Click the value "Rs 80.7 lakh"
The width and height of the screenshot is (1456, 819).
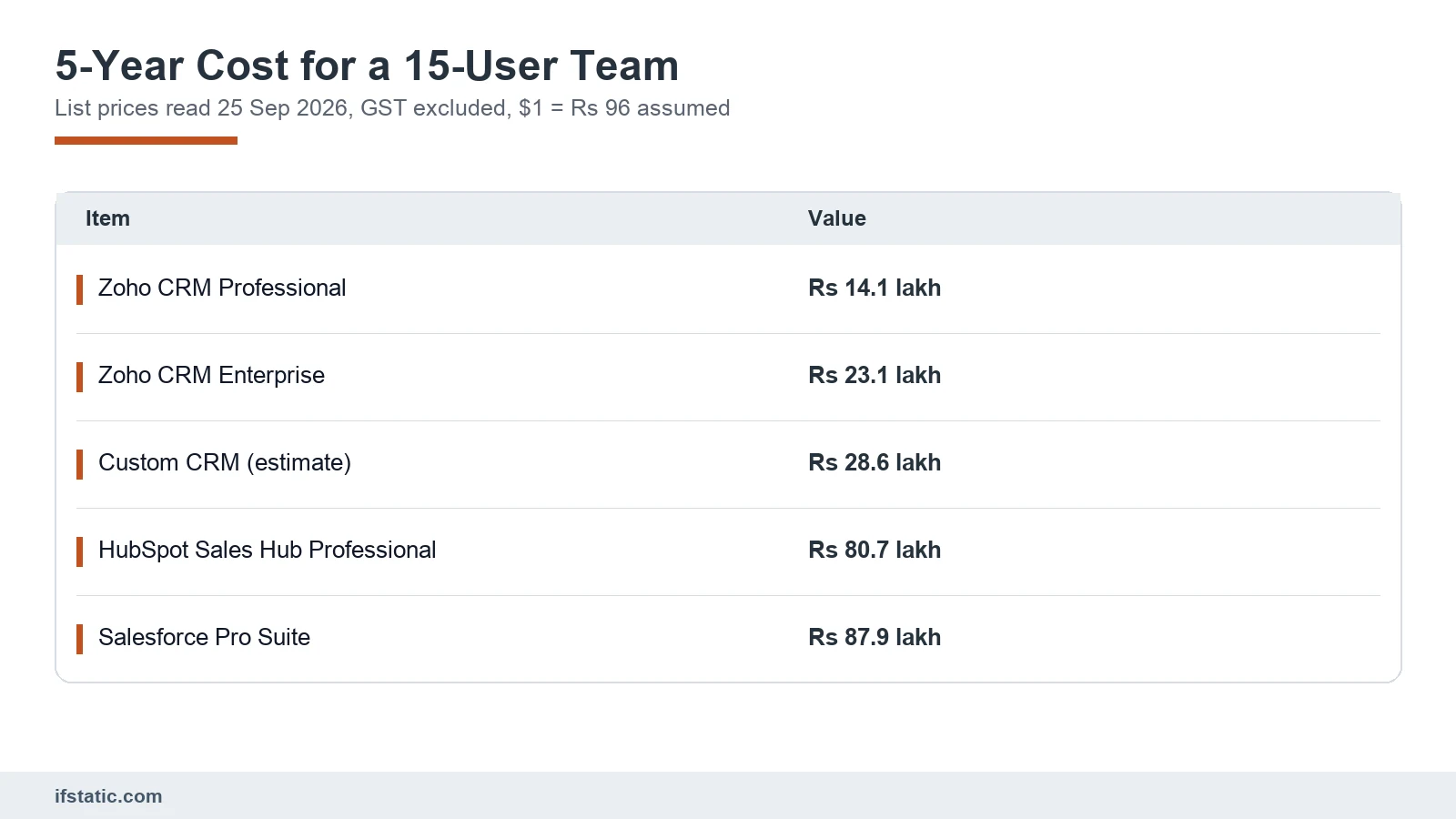tap(875, 550)
